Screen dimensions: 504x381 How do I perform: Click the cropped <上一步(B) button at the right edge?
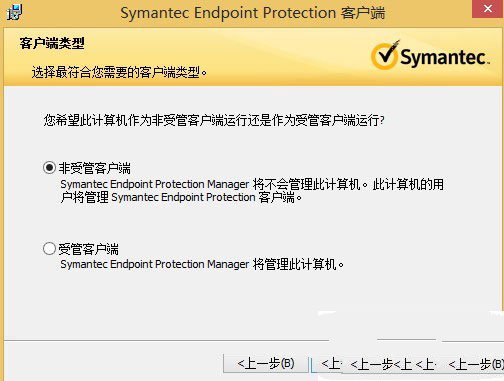tap(476, 364)
